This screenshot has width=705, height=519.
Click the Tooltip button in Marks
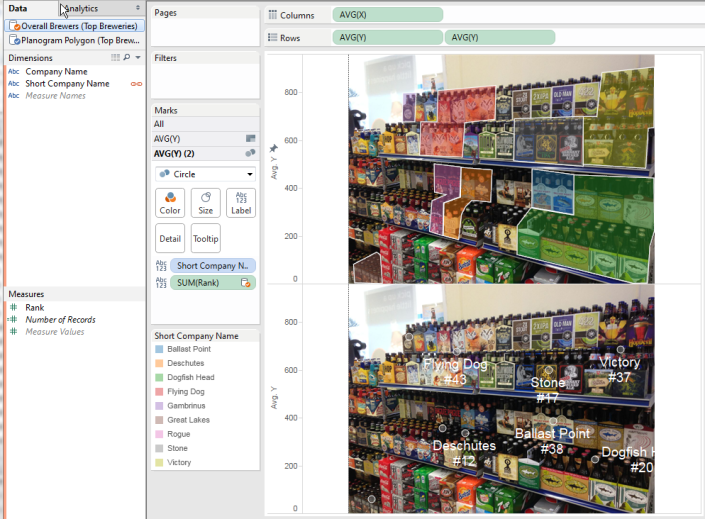coord(205,238)
